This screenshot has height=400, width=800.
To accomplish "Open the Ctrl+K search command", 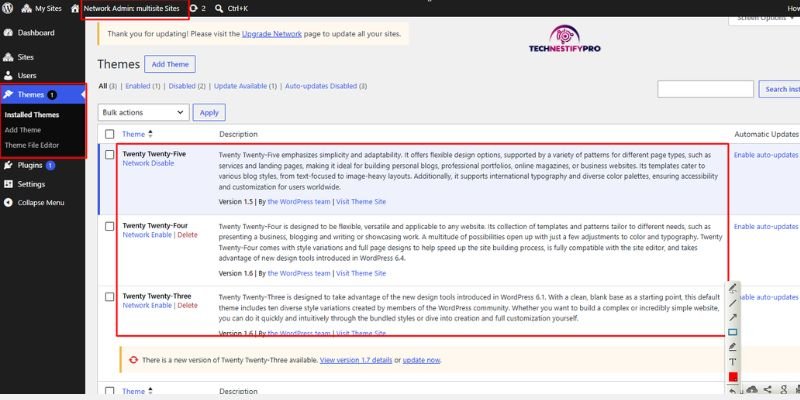I will point(232,9).
